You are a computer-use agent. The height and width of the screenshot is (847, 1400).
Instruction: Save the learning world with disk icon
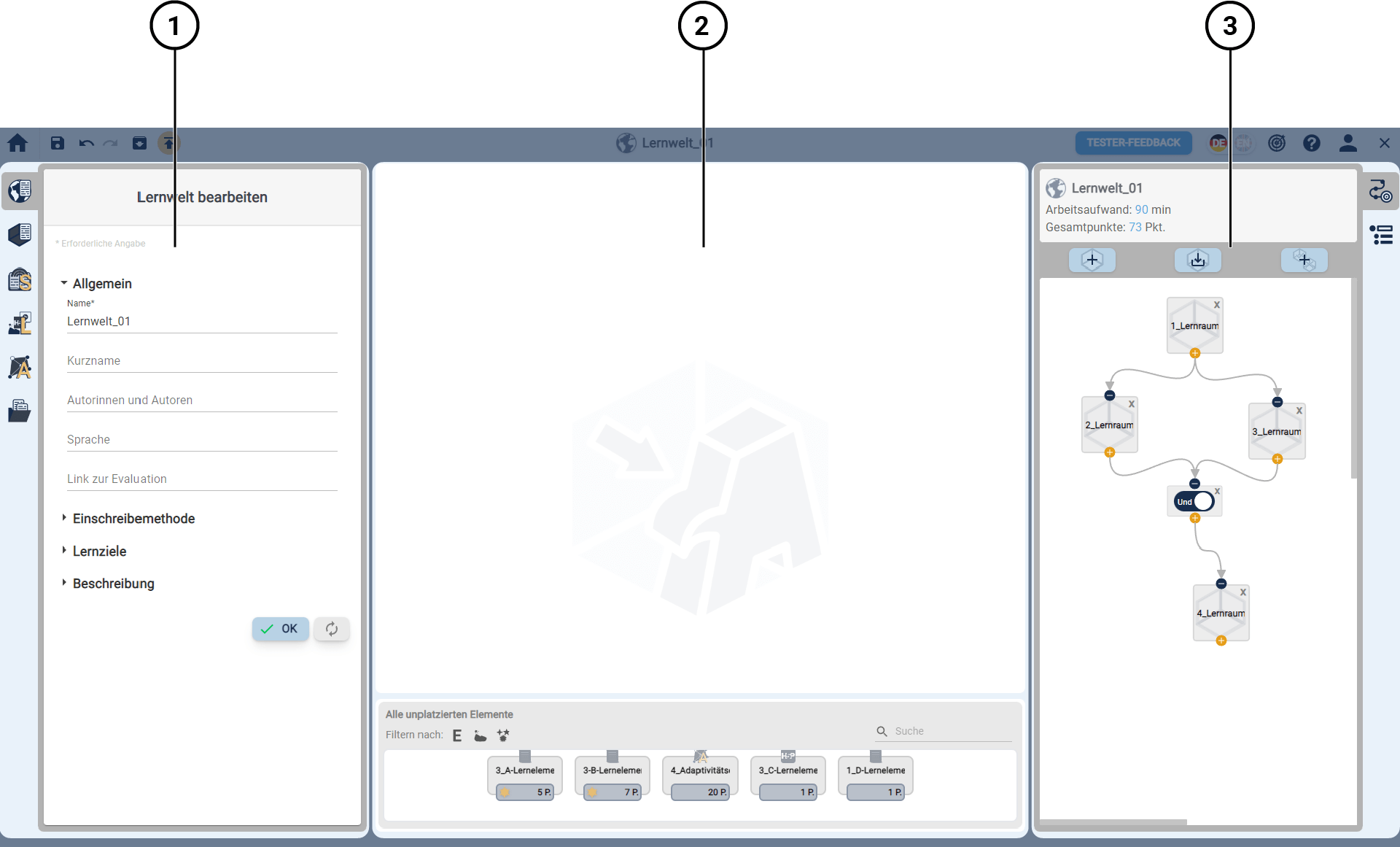(x=58, y=143)
